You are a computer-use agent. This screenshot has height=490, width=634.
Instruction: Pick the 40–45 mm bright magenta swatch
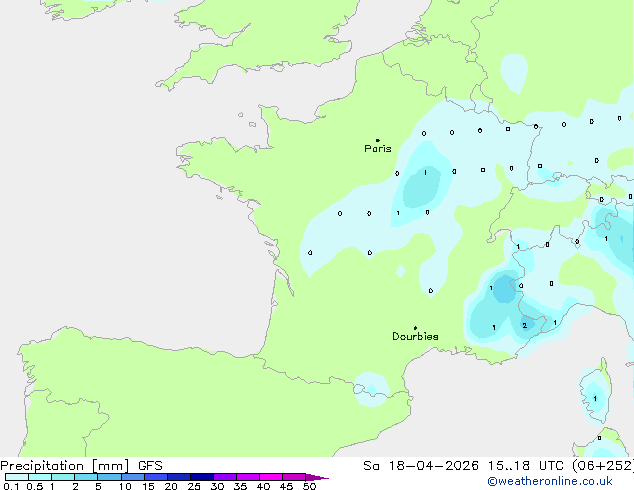click(x=271, y=477)
